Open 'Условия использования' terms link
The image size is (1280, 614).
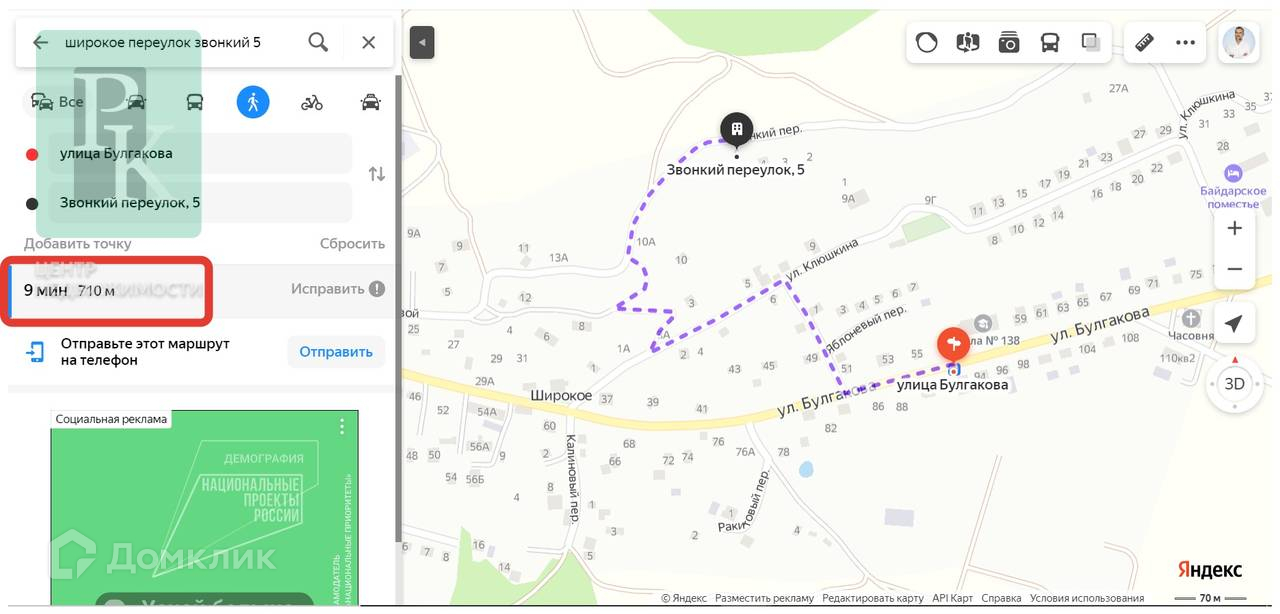tap(1087, 598)
